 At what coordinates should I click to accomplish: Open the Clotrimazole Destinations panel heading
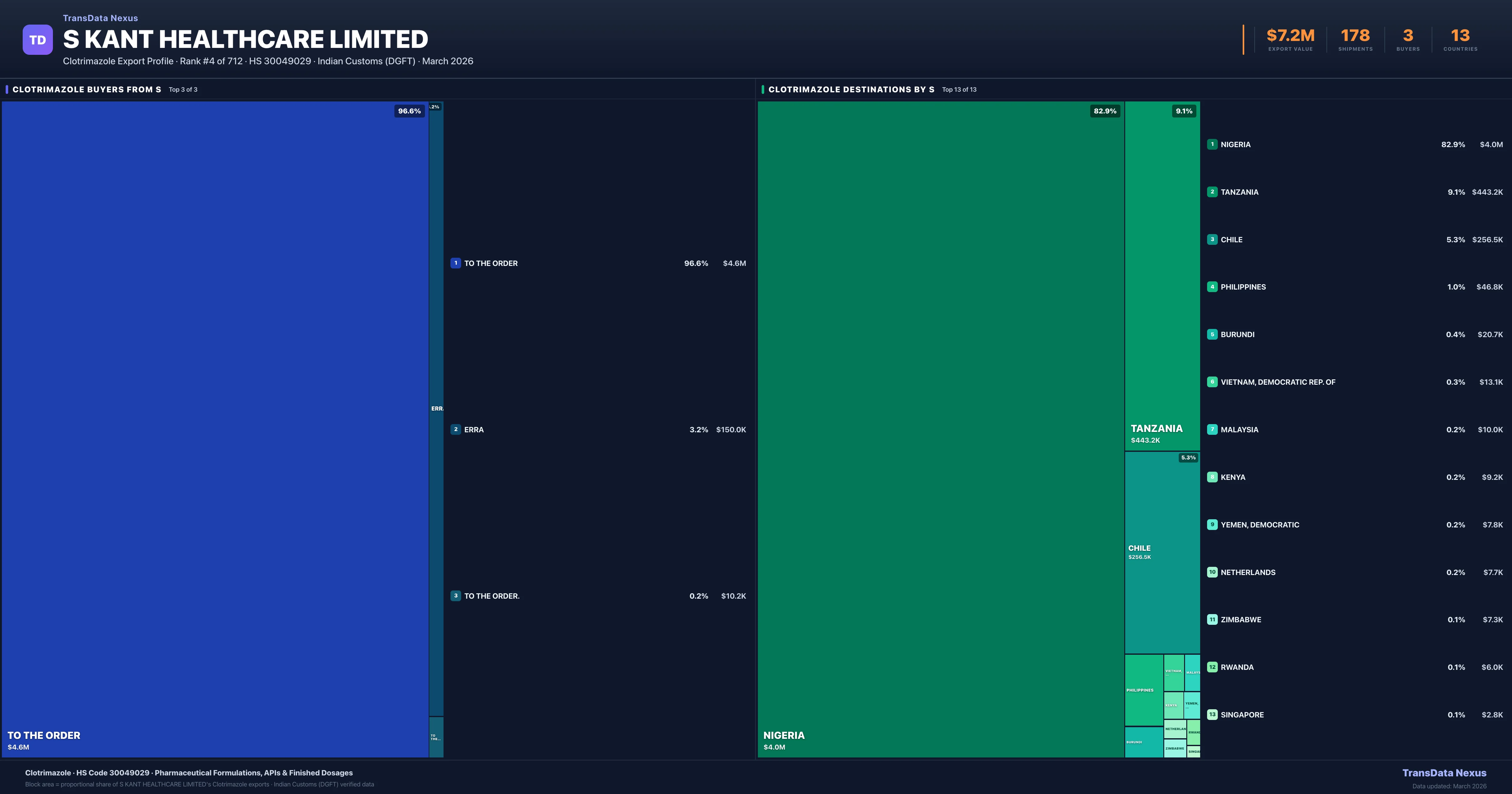point(851,90)
